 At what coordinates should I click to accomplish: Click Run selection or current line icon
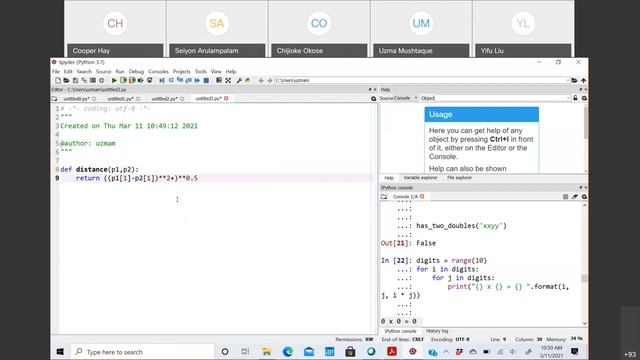pos(140,80)
